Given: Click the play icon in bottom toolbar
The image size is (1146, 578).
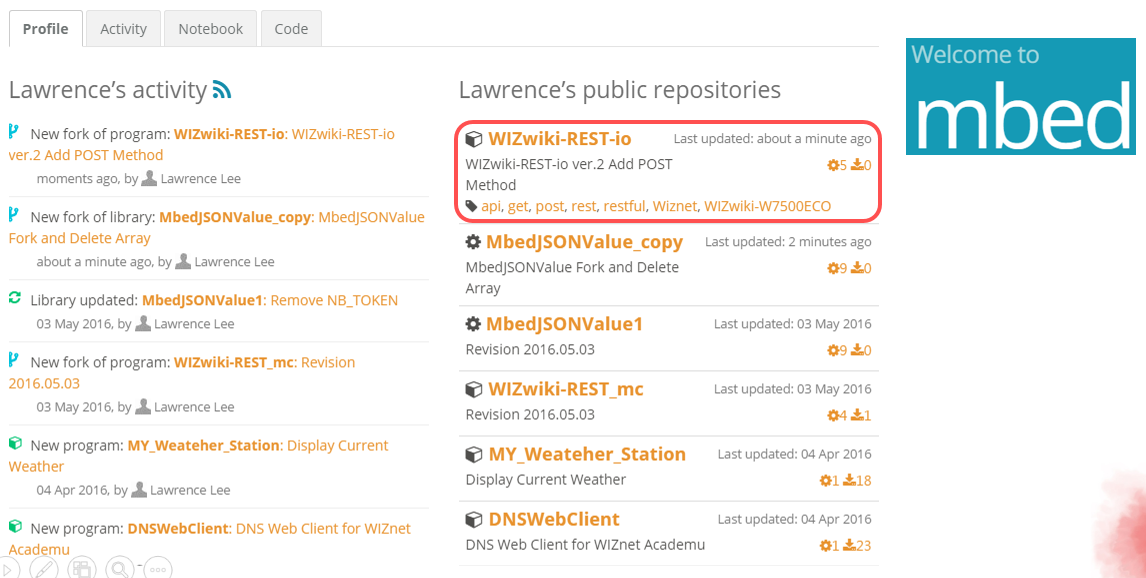Looking at the screenshot, I should [x=8, y=569].
